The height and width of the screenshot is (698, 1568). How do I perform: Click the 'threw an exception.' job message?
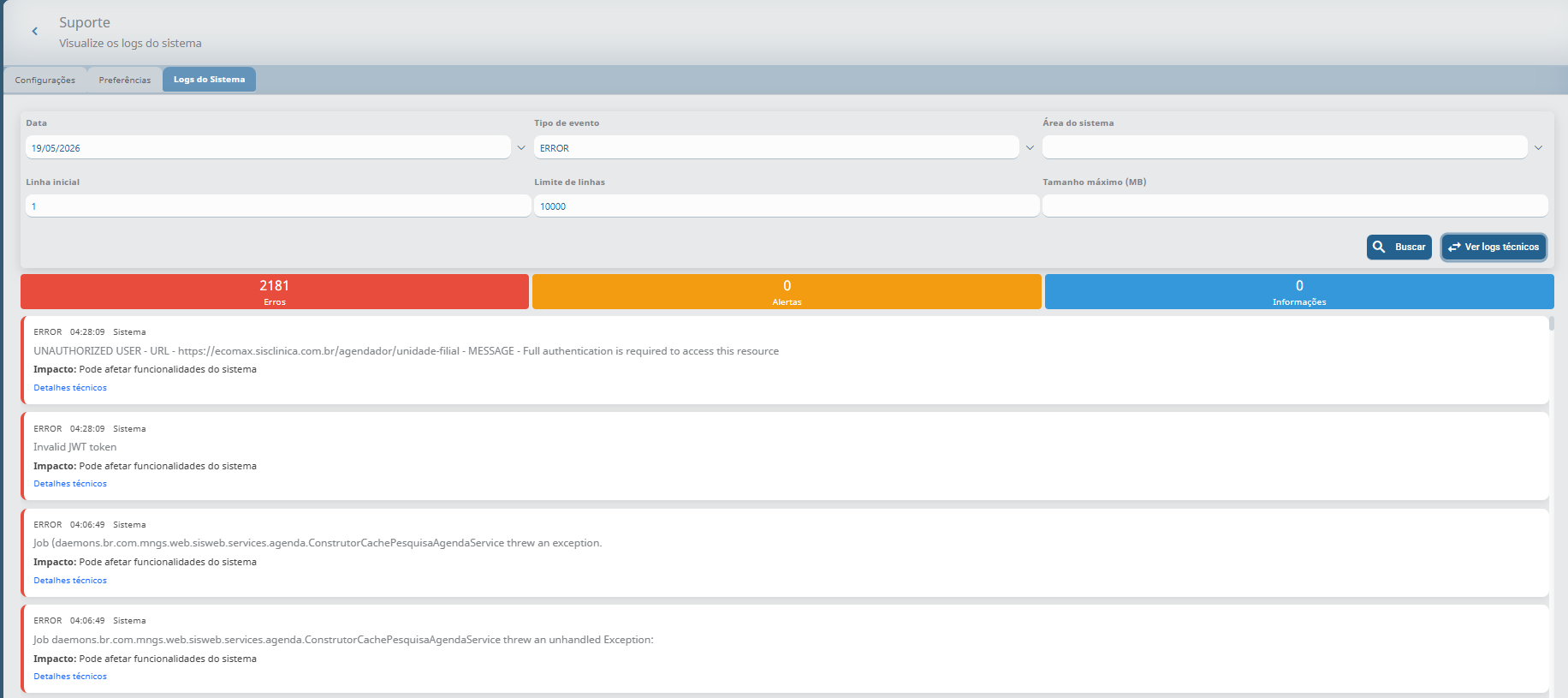point(318,543)
